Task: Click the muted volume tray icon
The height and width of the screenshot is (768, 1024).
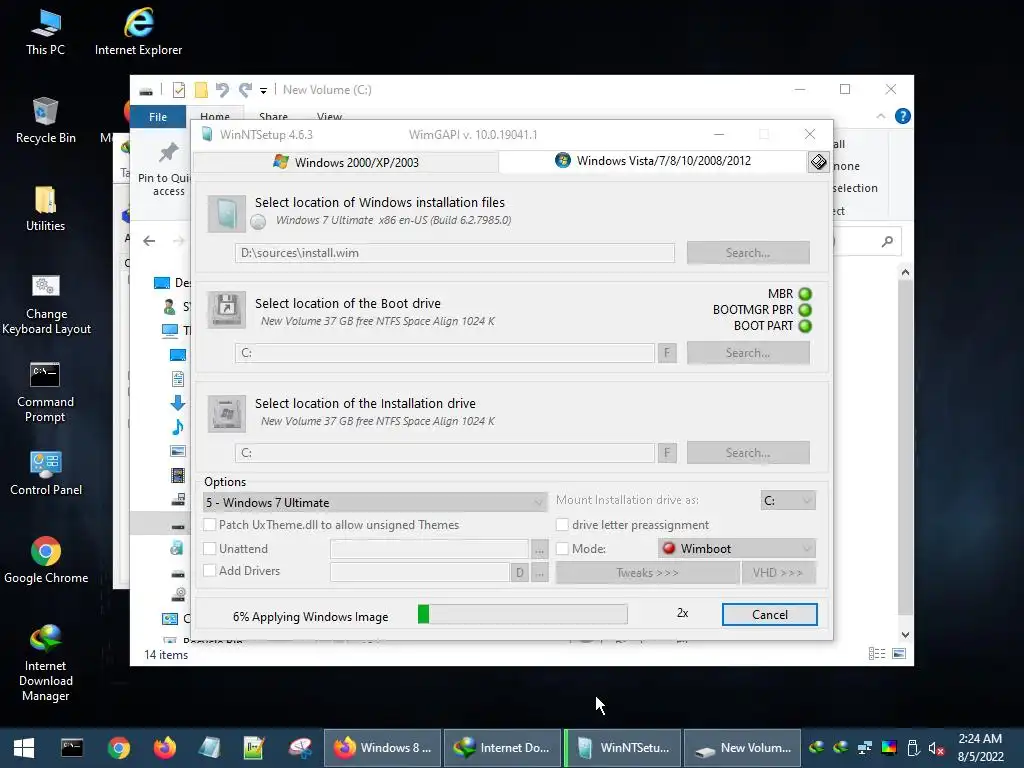Action: pos(936,748)
